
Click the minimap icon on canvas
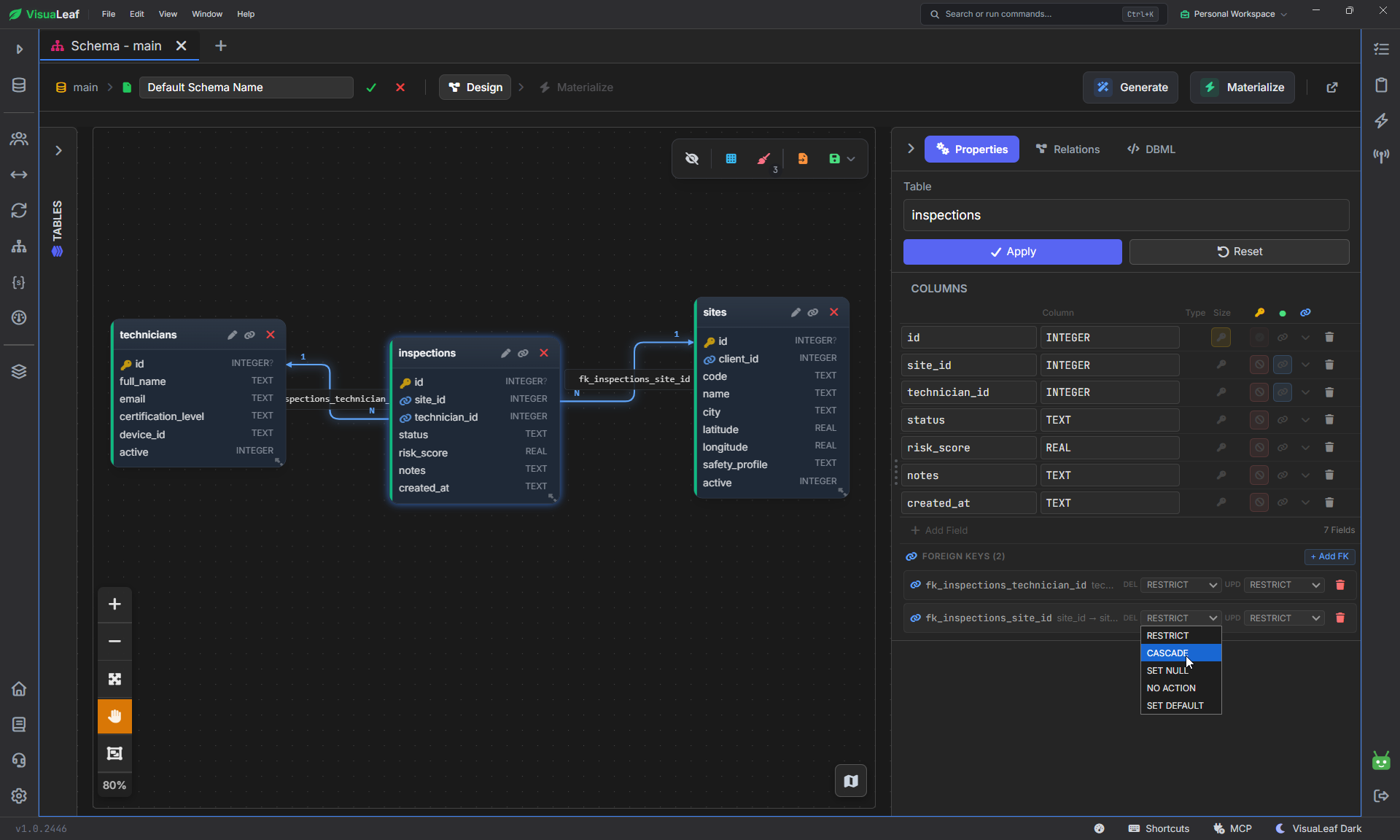(851, 781)
